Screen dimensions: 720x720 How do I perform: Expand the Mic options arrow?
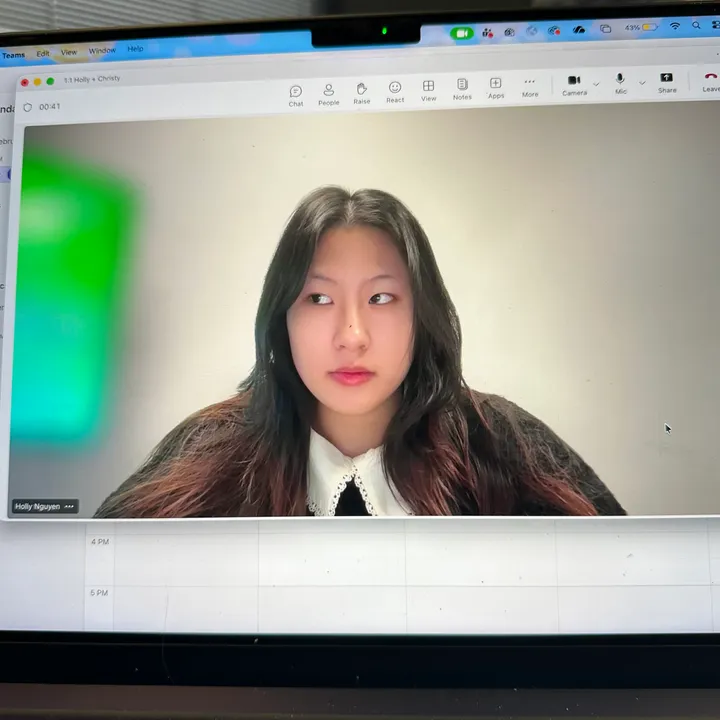coord(642,82)
